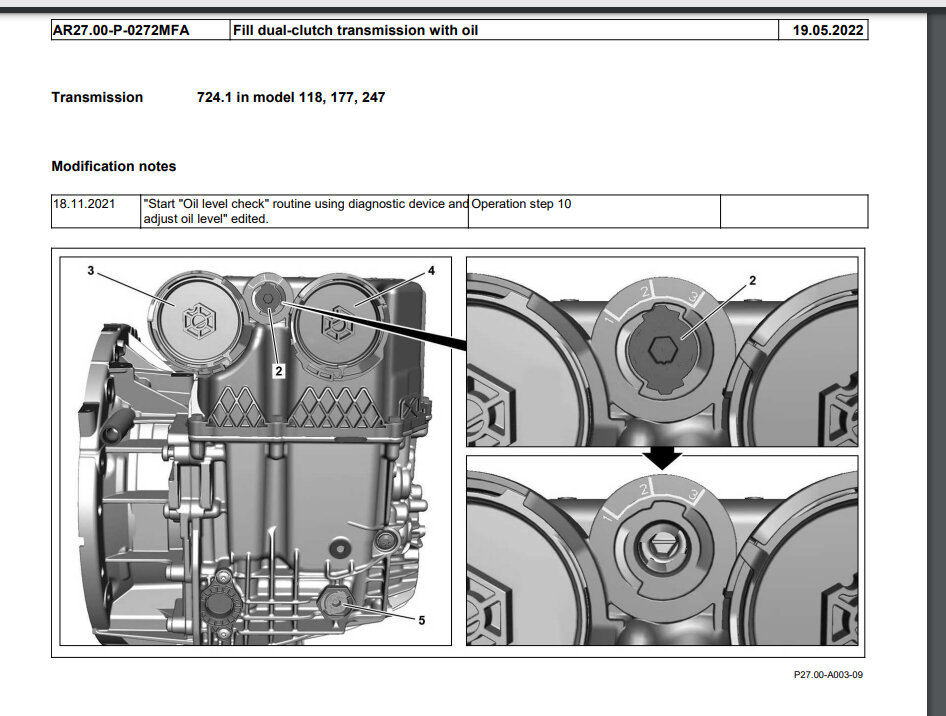Click the 'Start "Oil level check" routine' cell

coord(304,211)
